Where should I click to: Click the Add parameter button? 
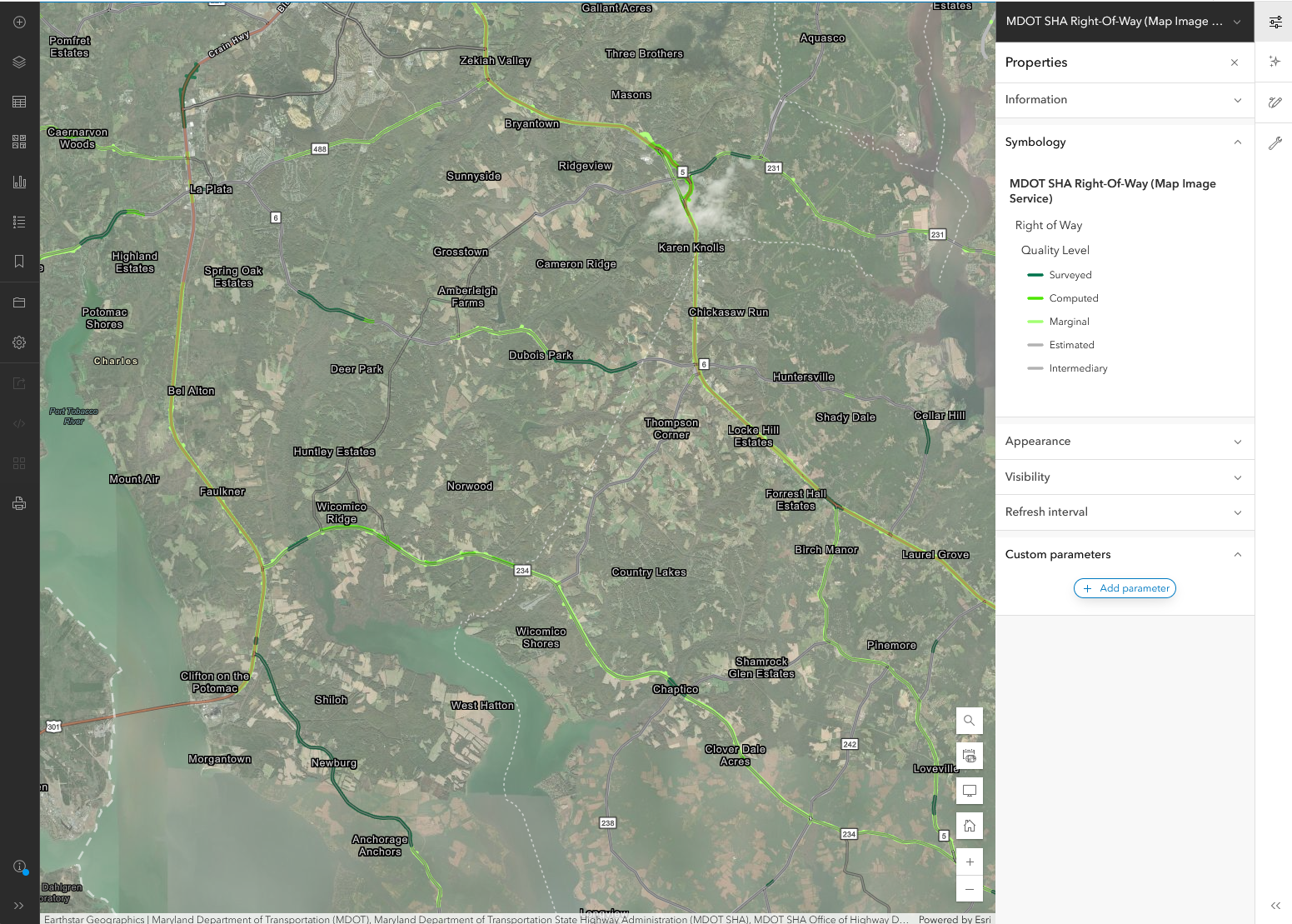coord(1125,588)
